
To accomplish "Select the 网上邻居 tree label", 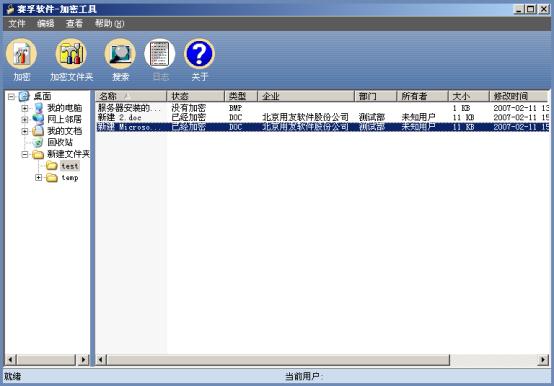I will [65, 119].
